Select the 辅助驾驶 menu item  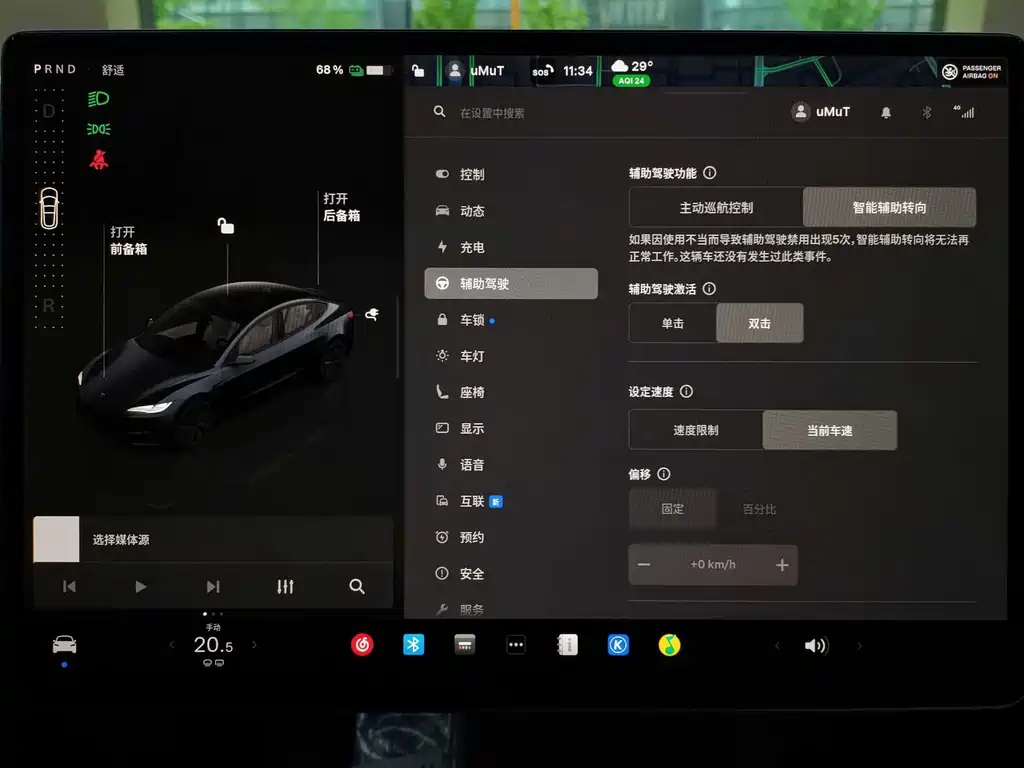tap(511, 283)
